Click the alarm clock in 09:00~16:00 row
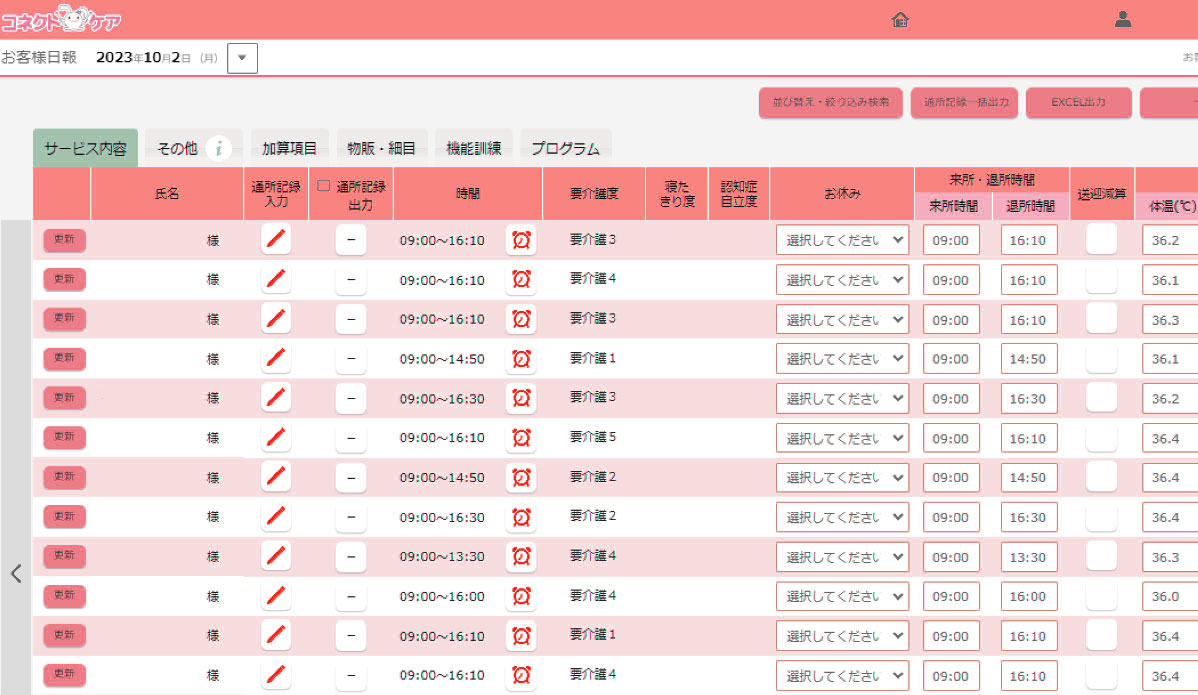The image size is (1198, 695). 521,597
